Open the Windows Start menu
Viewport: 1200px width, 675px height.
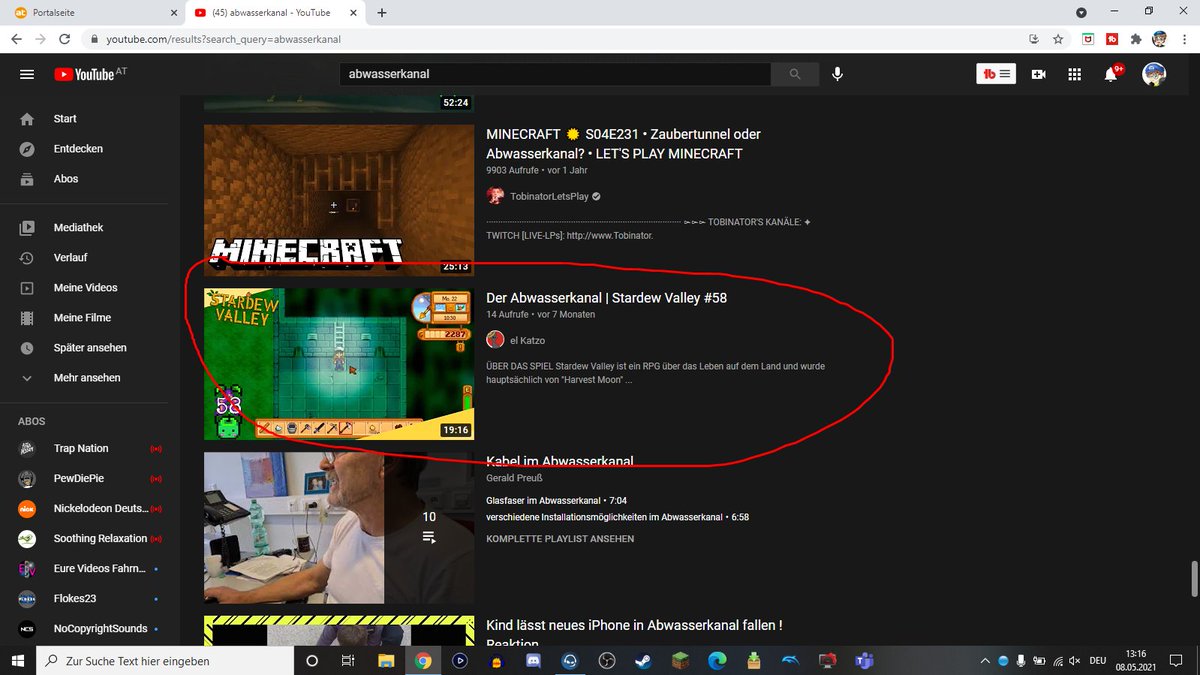18,661
